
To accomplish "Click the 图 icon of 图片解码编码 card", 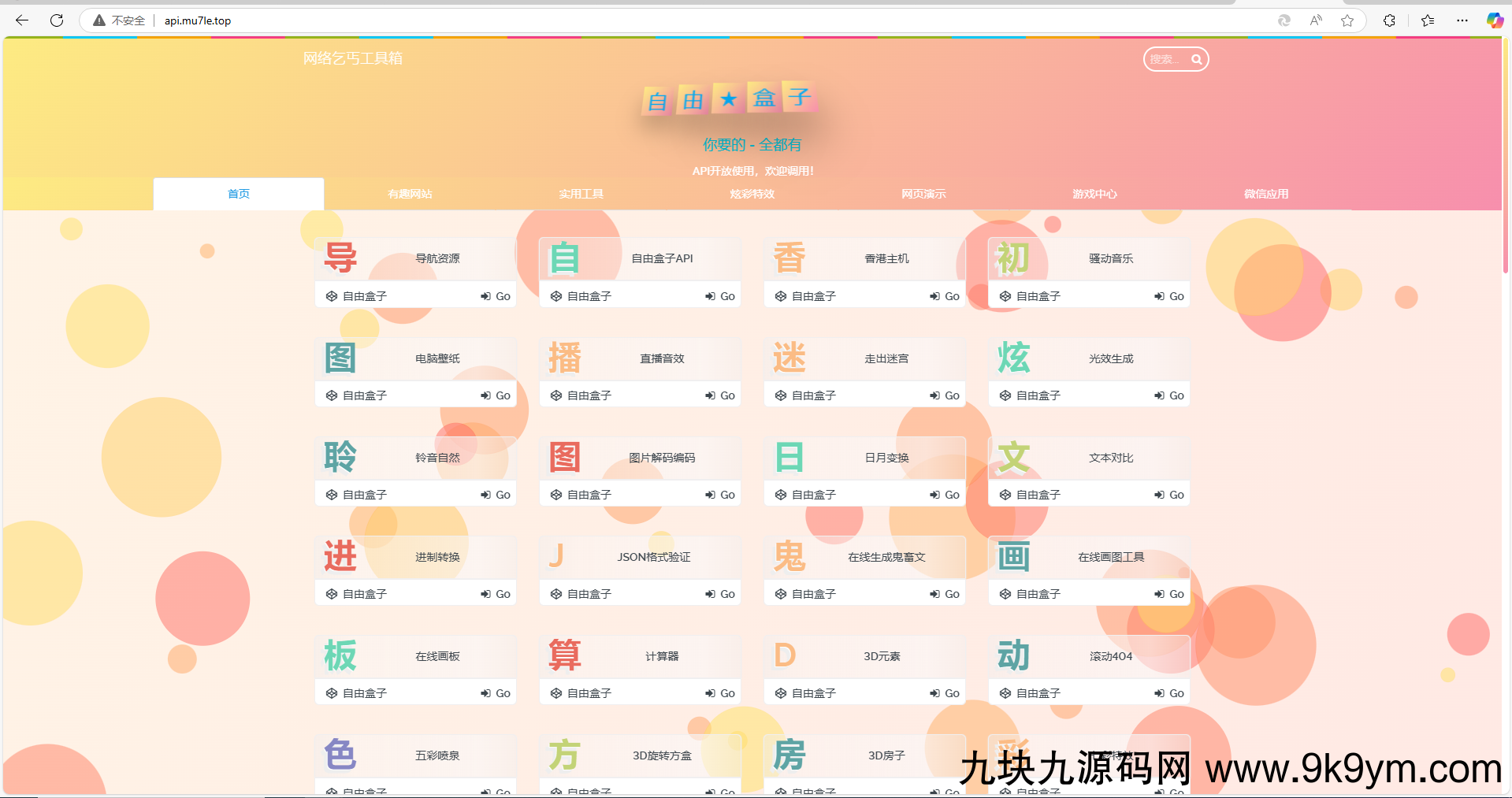I will pyautogui.click(x=565, y=457).
